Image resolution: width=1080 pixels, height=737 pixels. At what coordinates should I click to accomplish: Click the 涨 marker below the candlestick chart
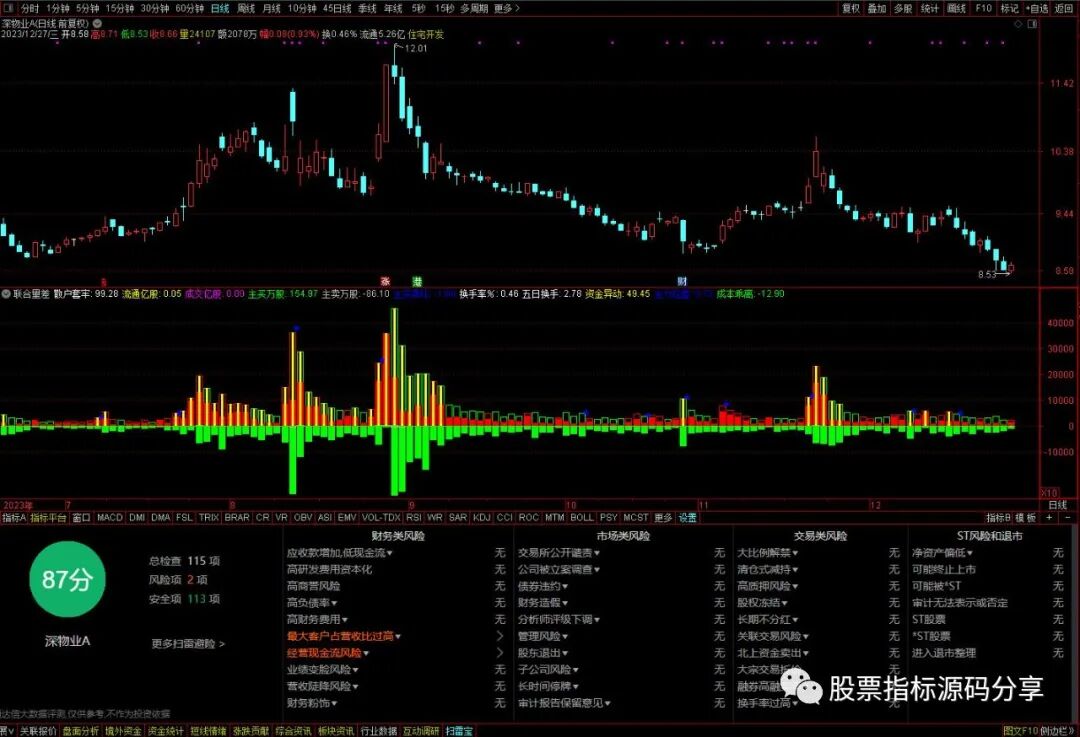(x=386, y=281)
